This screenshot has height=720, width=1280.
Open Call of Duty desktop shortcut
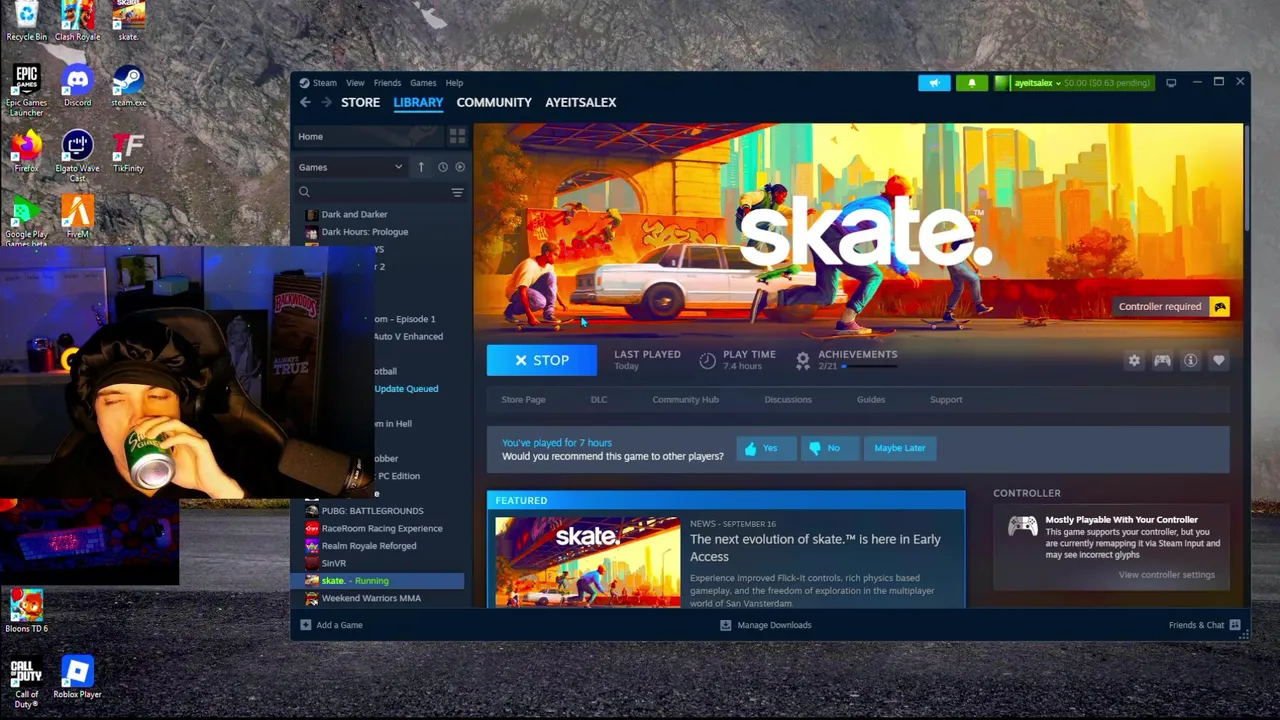(x=26, y=682)
